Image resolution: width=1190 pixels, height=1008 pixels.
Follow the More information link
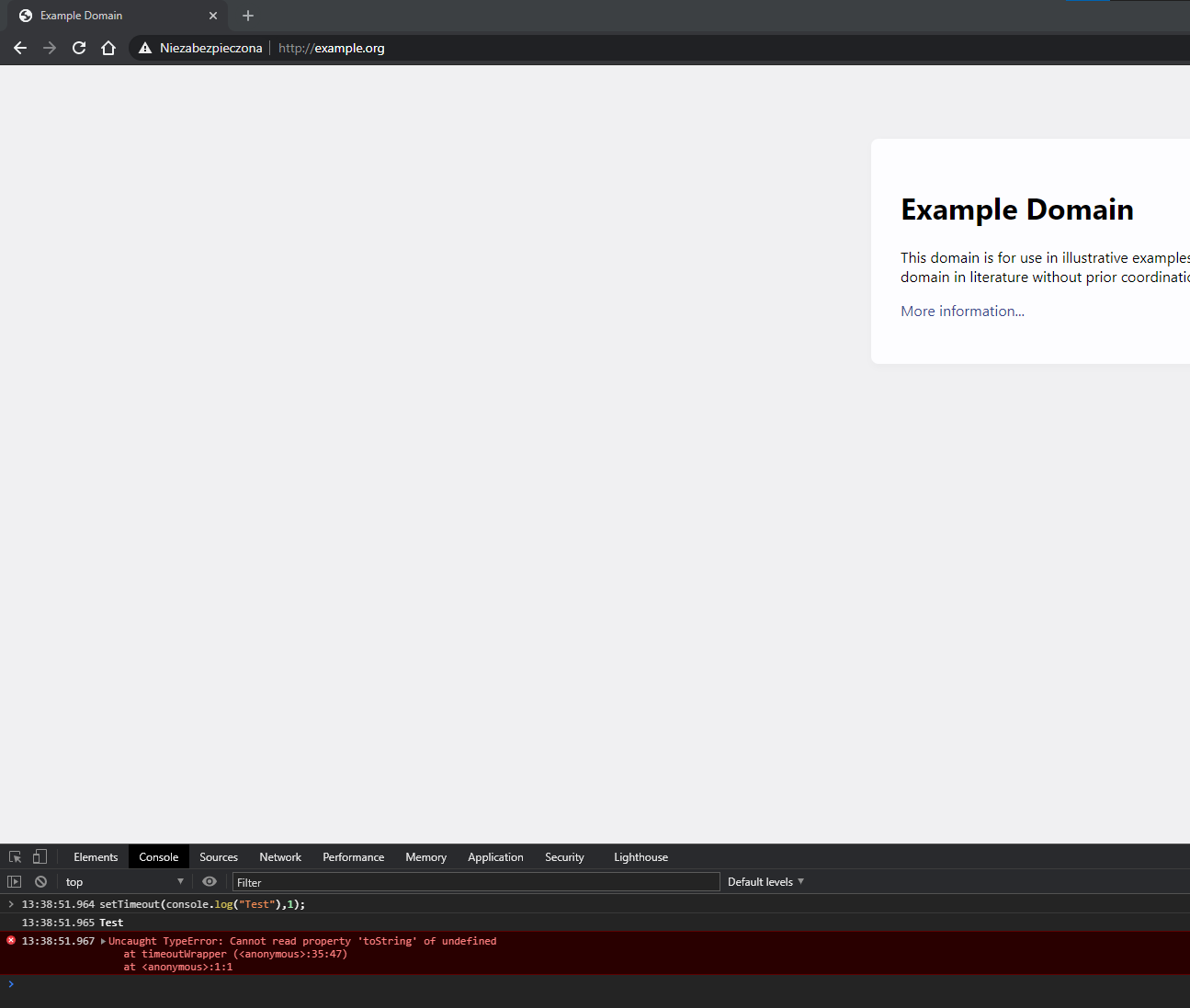point(962,311)
